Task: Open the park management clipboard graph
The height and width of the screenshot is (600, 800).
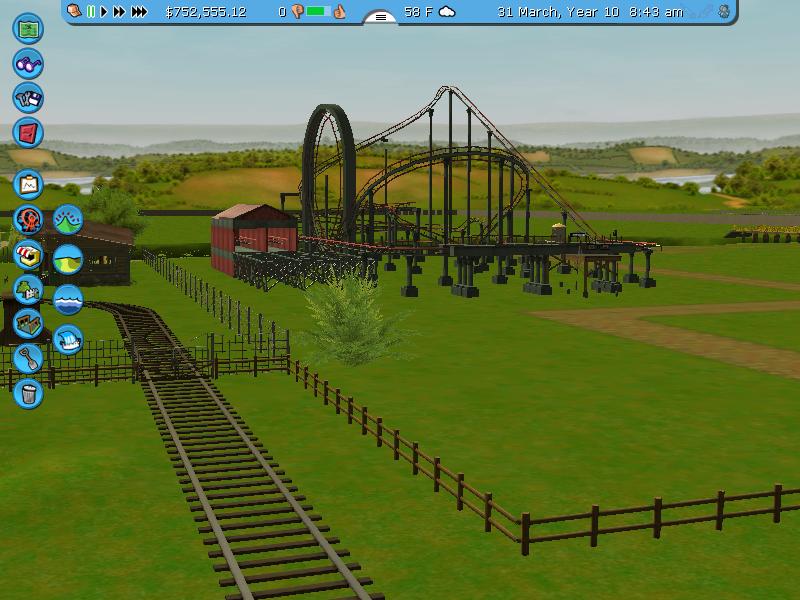Action: click(x=28, y=184)
